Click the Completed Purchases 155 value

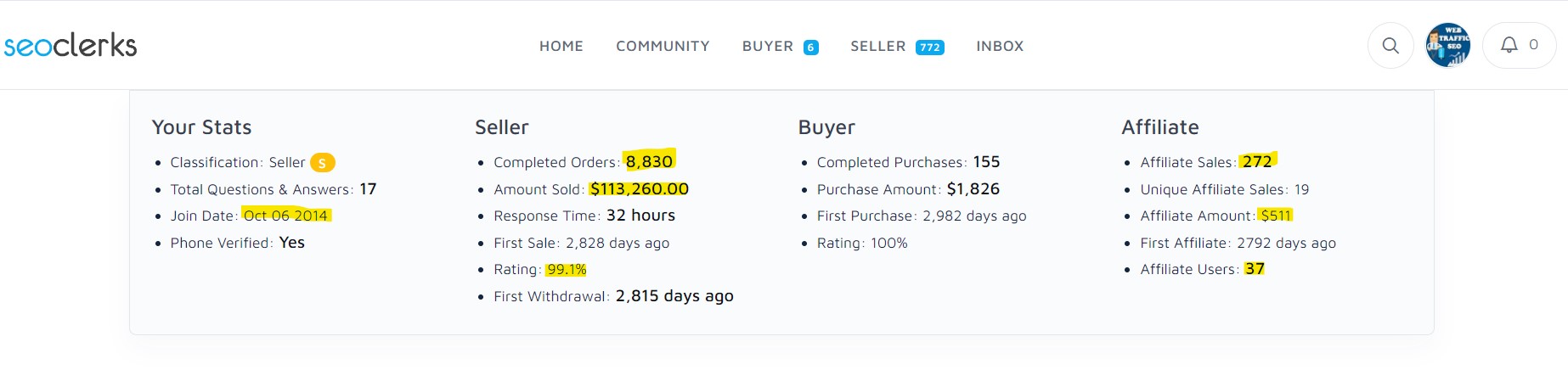click(986, 162)
